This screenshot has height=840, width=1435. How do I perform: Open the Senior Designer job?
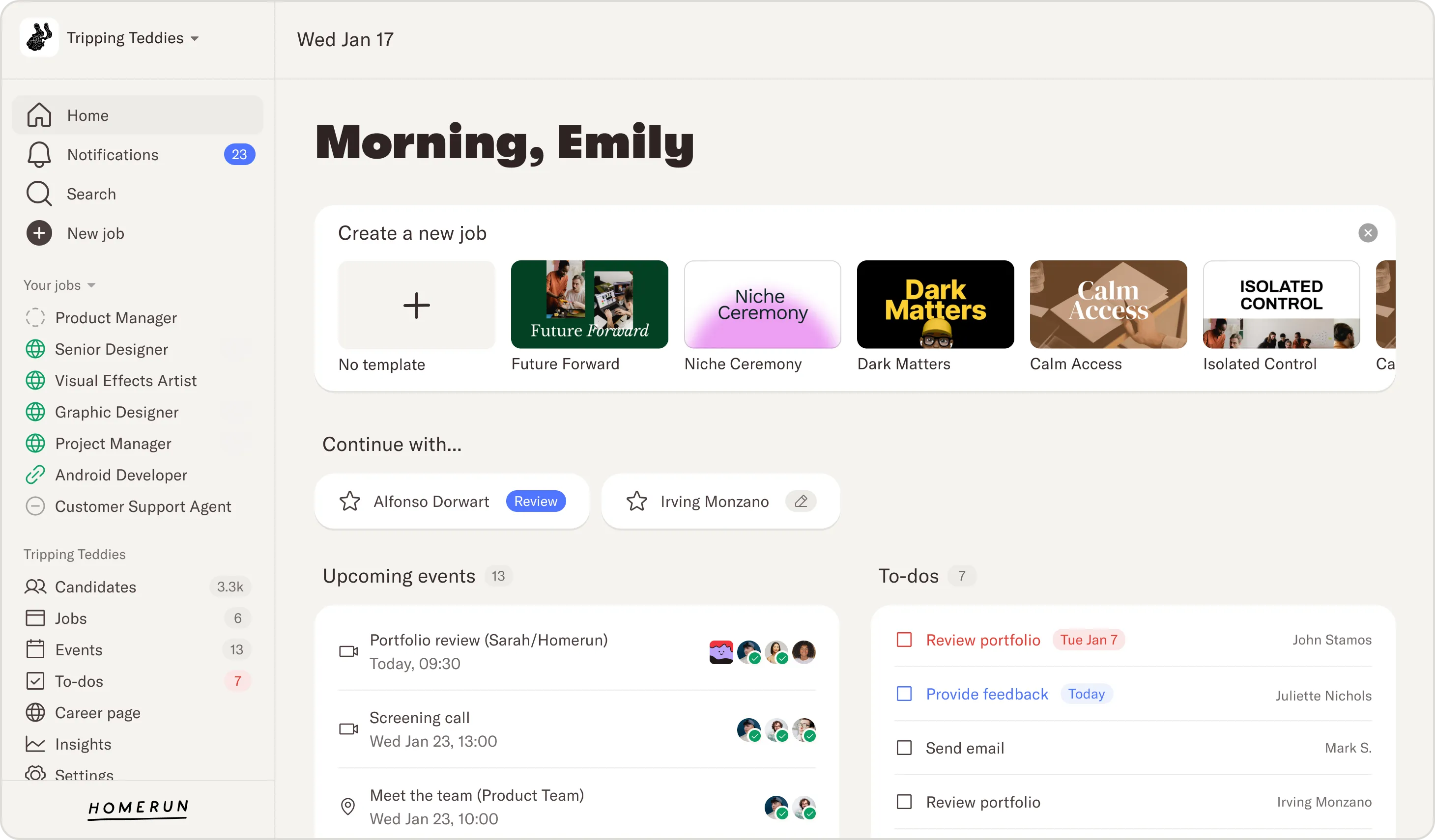click(112, 349)
